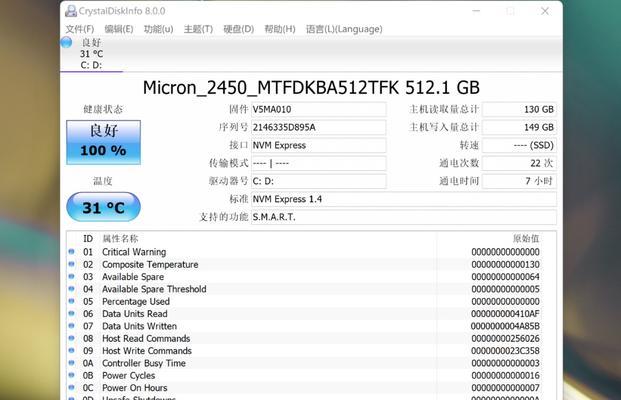Click raw value 00000000000016
This screenshot has width=621, height=400.
[505, 375]
